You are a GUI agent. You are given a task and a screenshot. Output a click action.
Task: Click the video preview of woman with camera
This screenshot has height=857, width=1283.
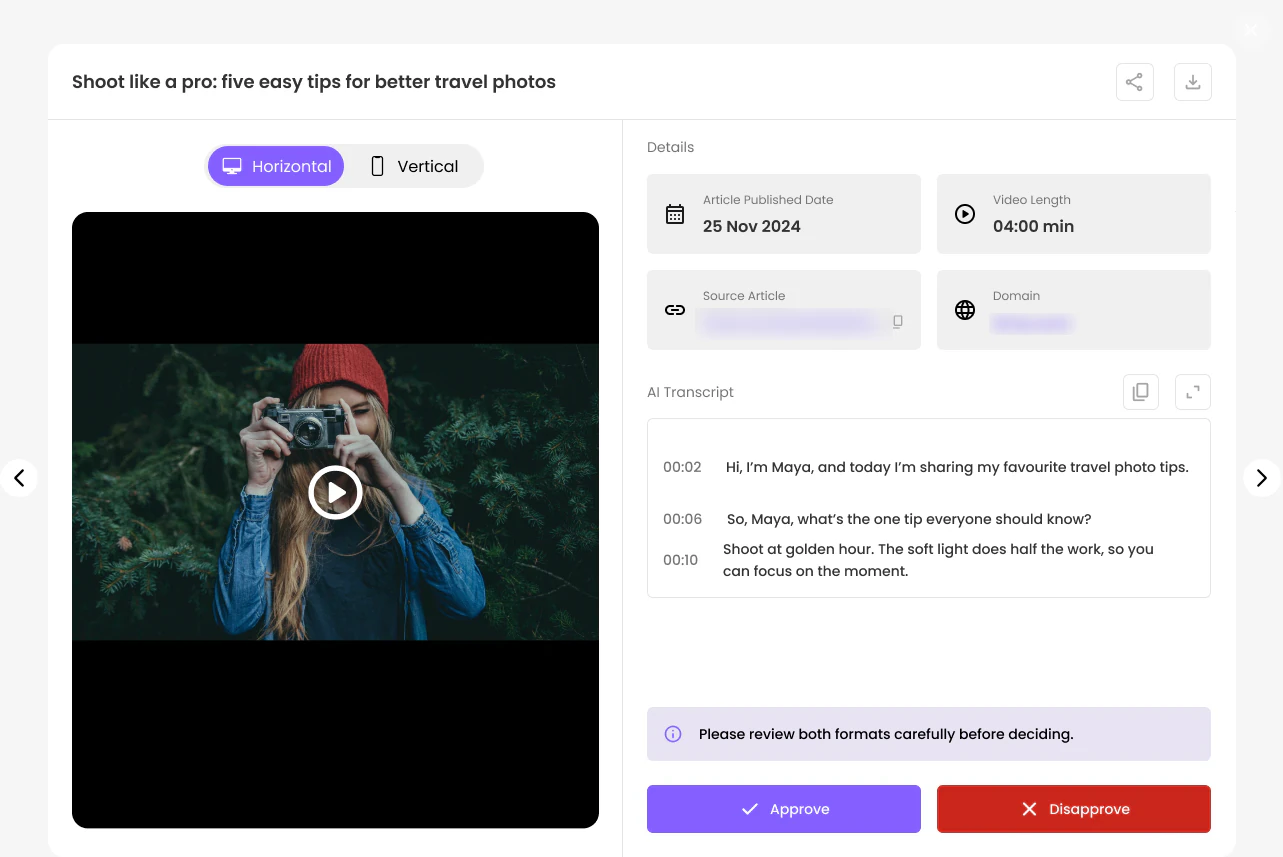[335, 492]
